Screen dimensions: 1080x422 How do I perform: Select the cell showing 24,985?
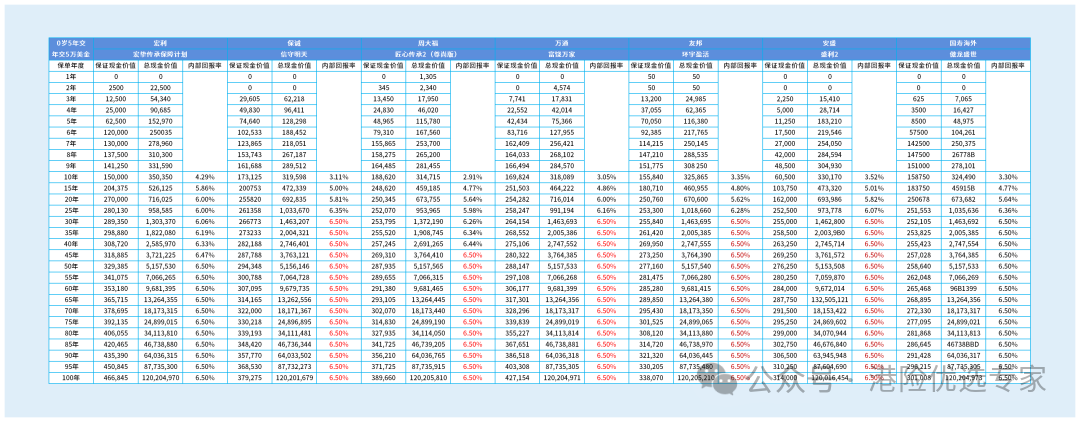pos(695,98)
